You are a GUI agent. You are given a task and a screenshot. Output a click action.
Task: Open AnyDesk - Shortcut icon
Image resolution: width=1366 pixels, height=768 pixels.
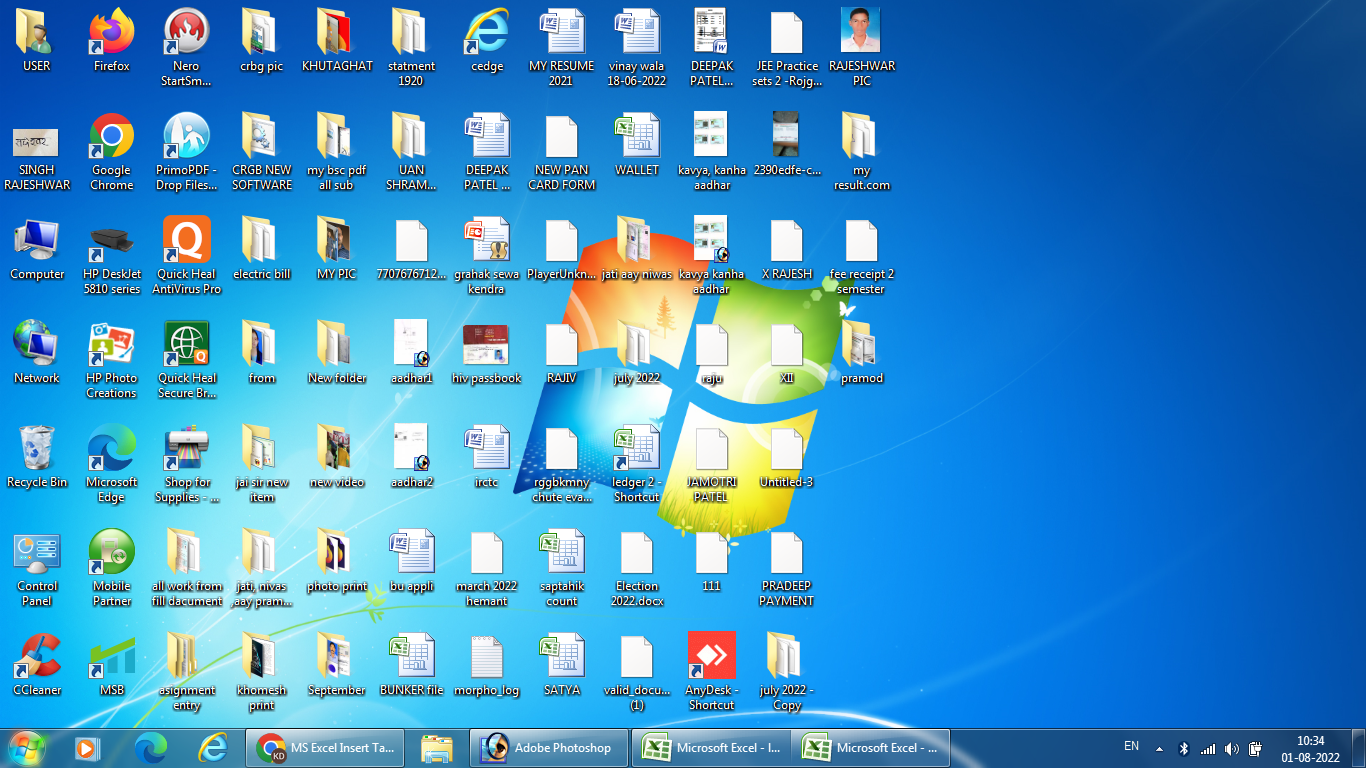click(712, 672)
